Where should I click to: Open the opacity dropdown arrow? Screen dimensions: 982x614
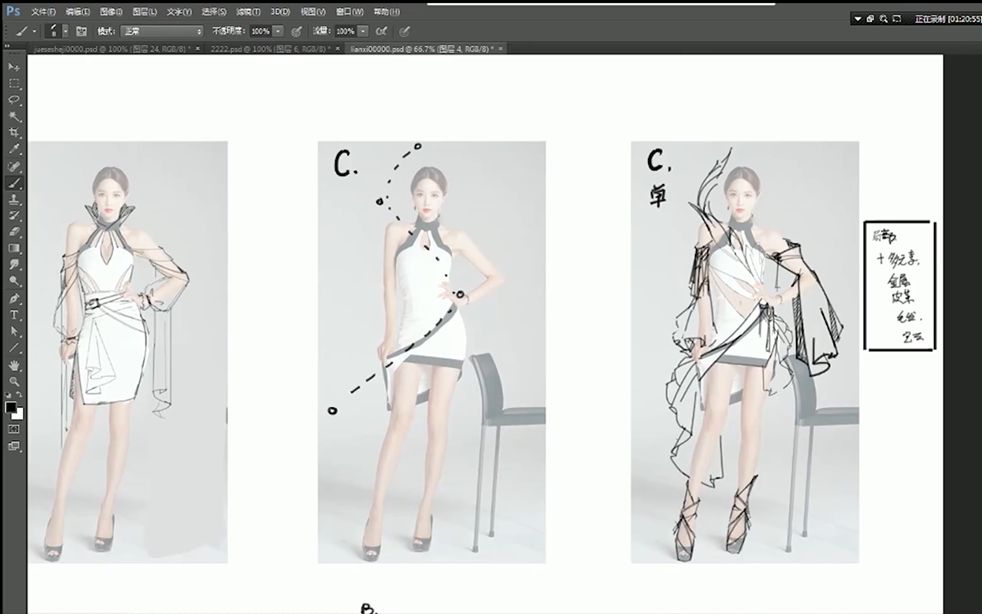pos(278,31)
